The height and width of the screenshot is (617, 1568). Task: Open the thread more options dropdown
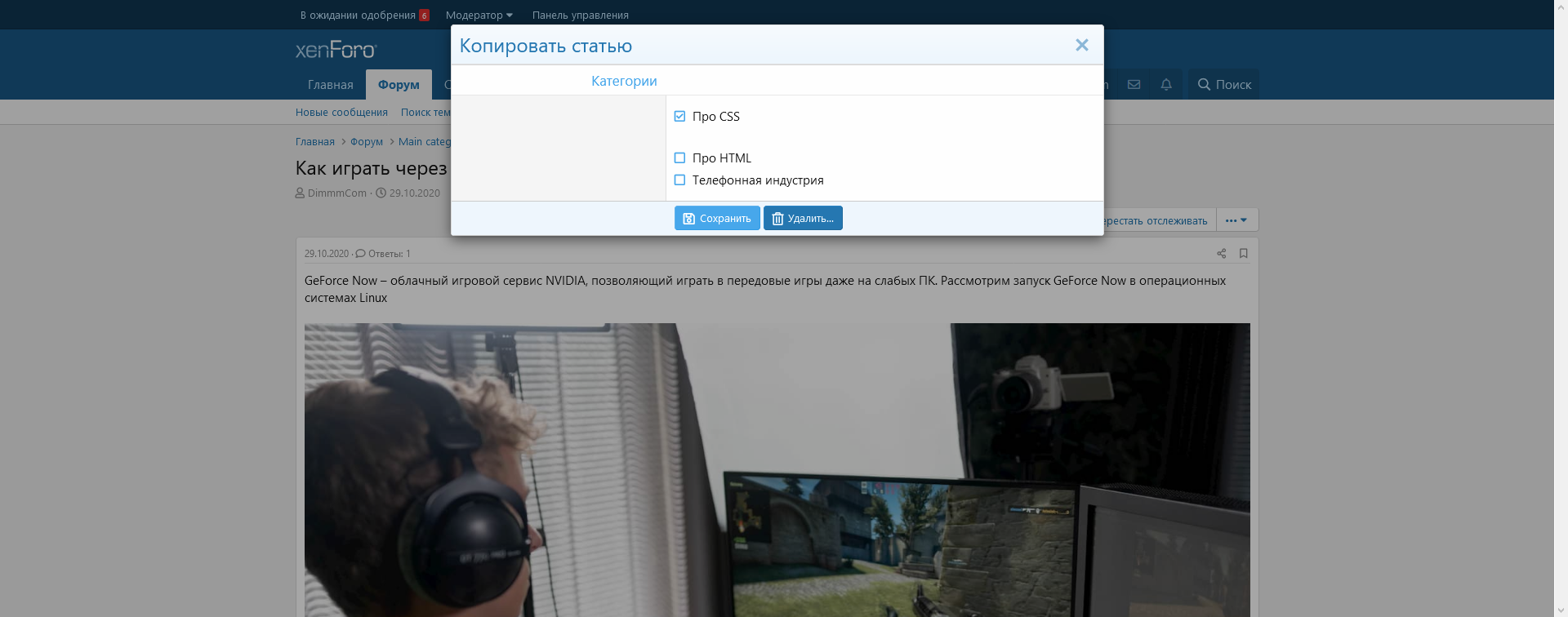click(1236, 220)
